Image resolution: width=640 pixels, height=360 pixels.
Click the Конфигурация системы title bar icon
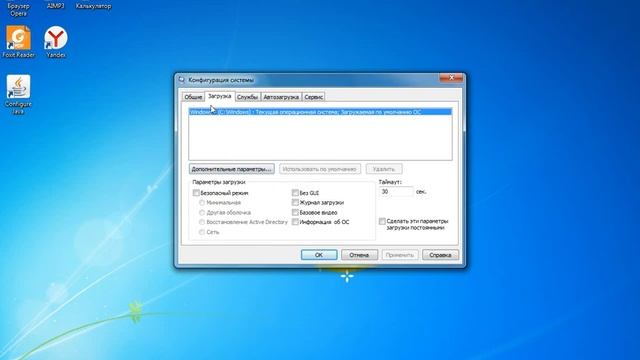182,80
